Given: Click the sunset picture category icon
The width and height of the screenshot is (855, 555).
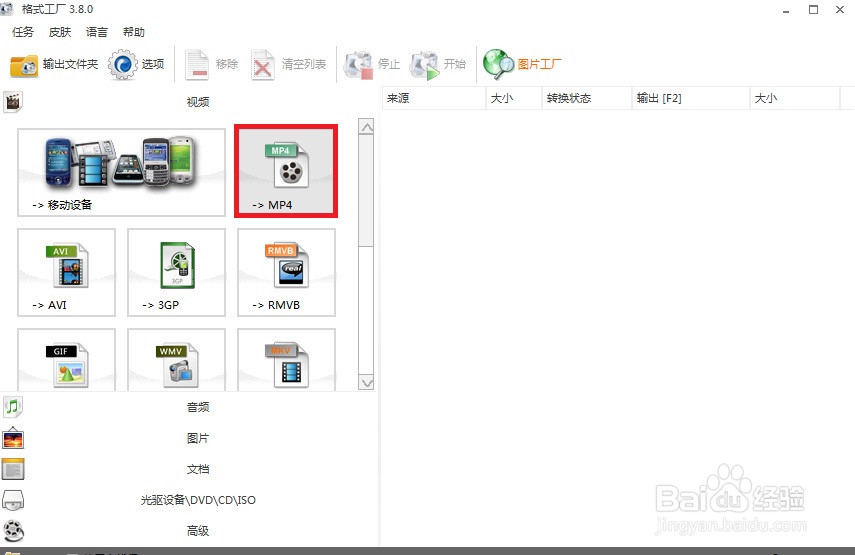Looking at the screenshot, I should pyautogui.click(x=13, y=438).
